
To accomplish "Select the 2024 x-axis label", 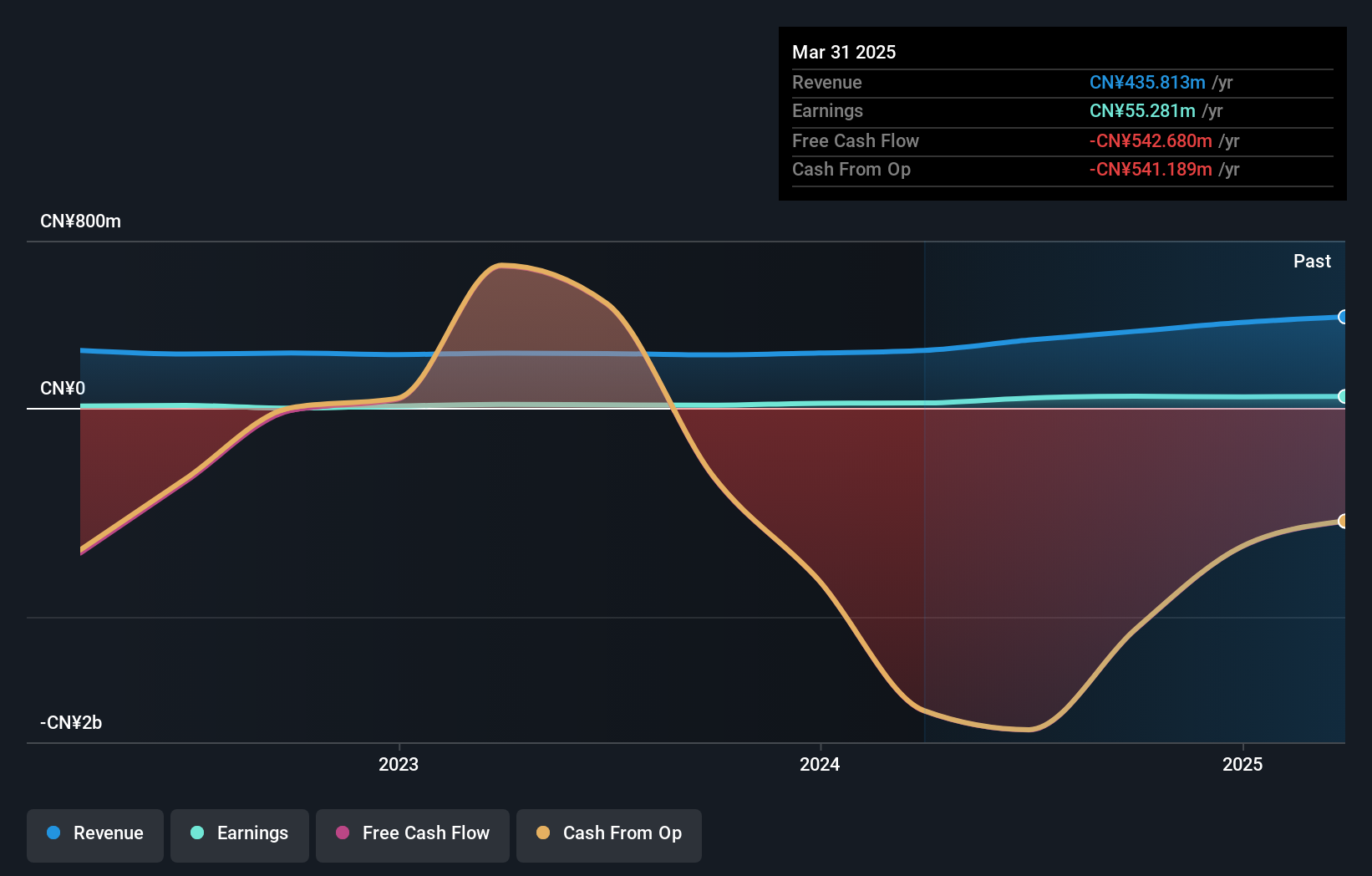I will click(x=820, y=764).
